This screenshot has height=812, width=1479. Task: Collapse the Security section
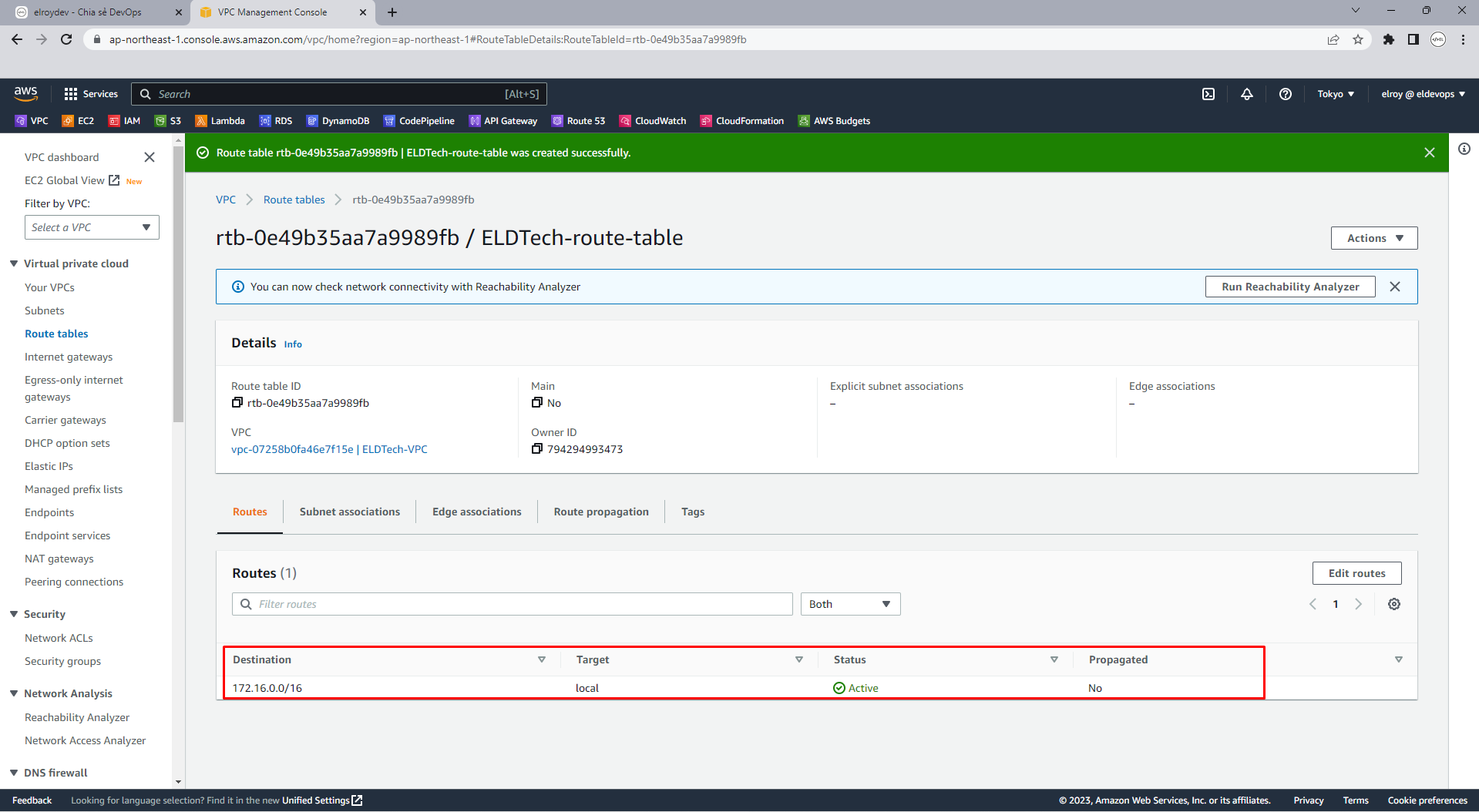[x=14, y=614]
